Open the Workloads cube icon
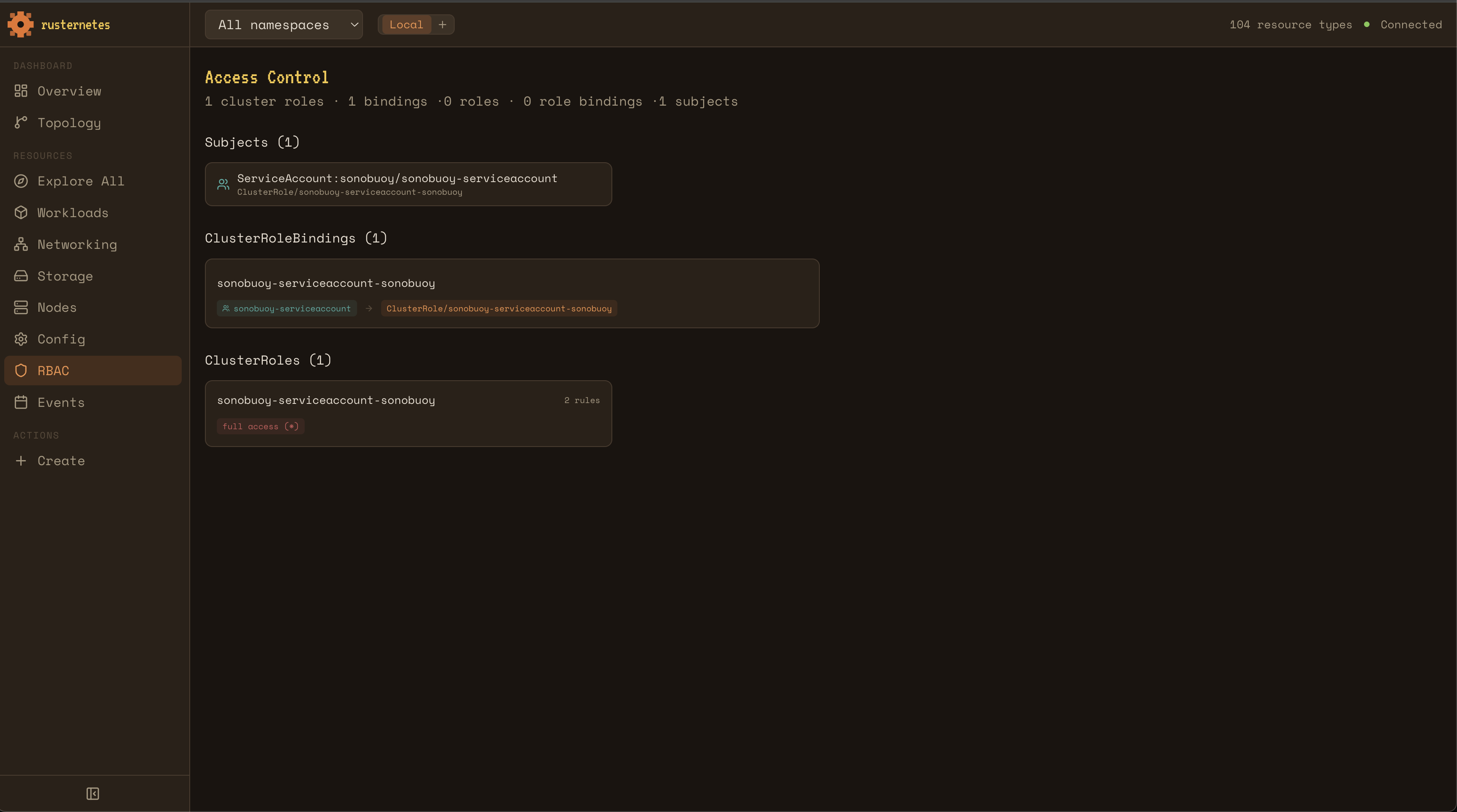 point(21,213)
